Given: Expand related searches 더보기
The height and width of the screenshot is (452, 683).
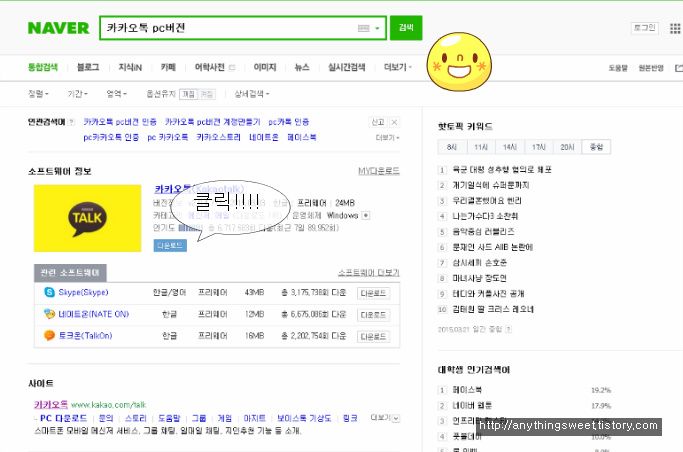Looking at the screenshot, I should (x=387, y=138).
